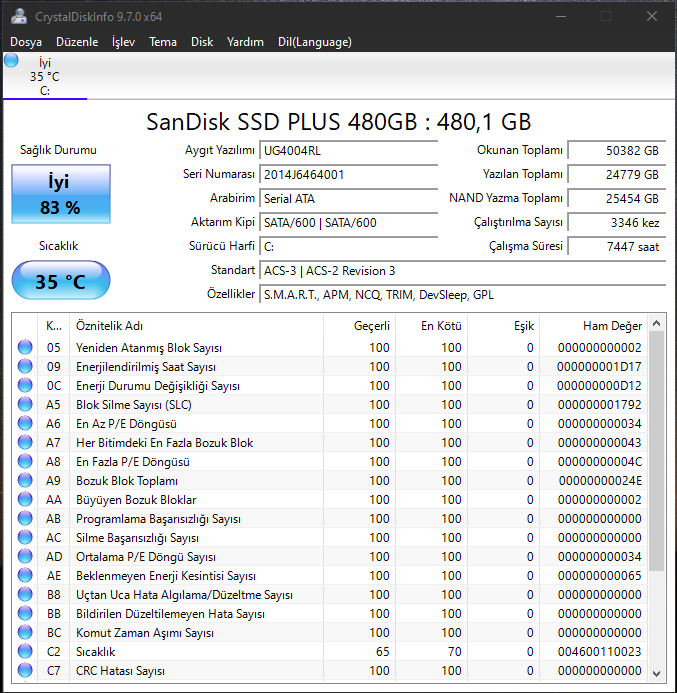Click the Öznitelik Adı column header
The image size is (677, 693).
[196, 326]
